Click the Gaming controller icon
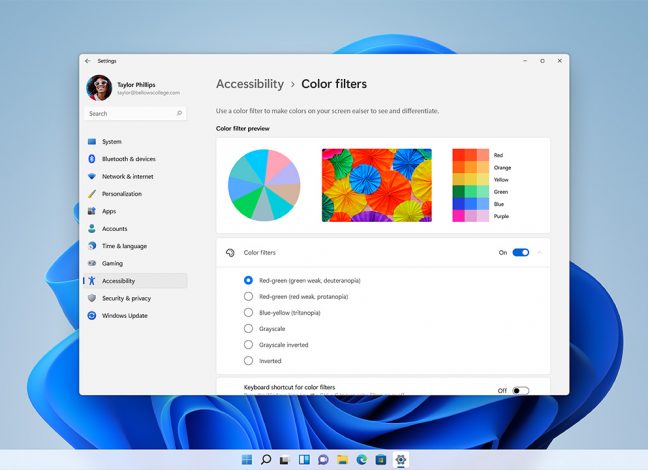648x470 pixels. pos(92,263)
